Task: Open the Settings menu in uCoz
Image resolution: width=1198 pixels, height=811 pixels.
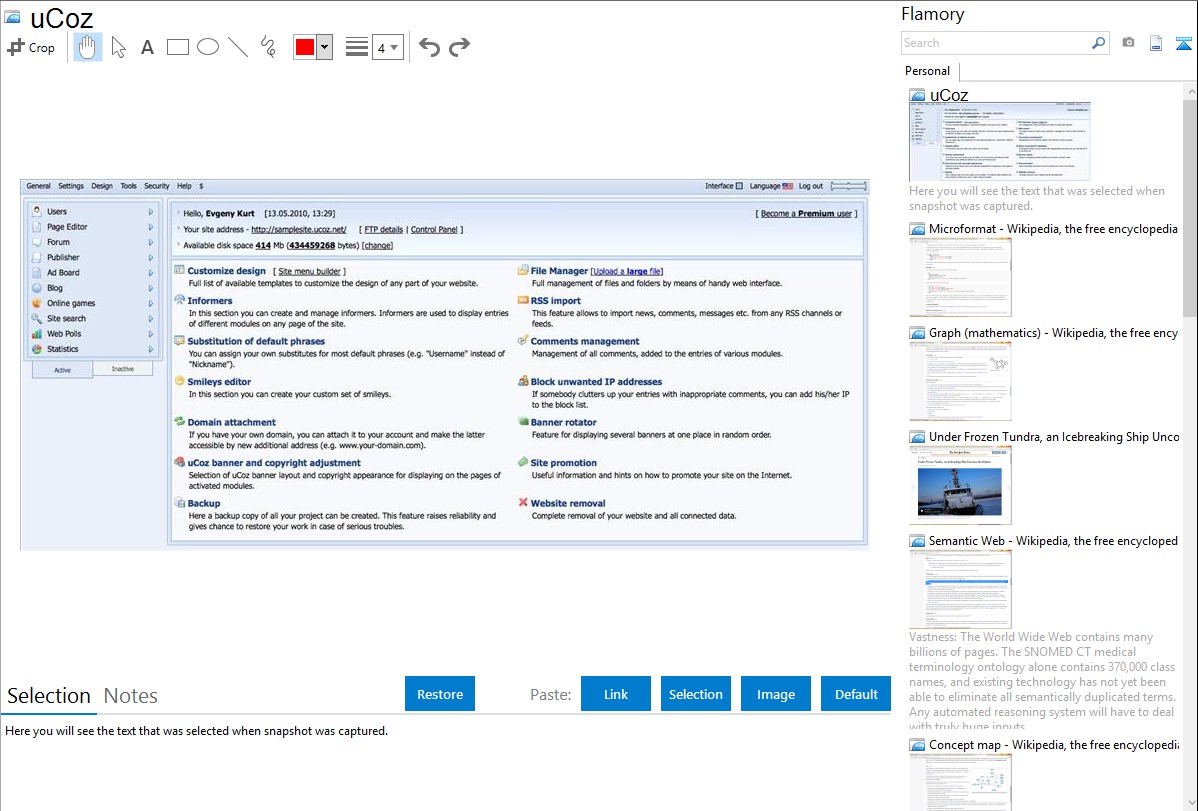Action: [x=71, y=186]
